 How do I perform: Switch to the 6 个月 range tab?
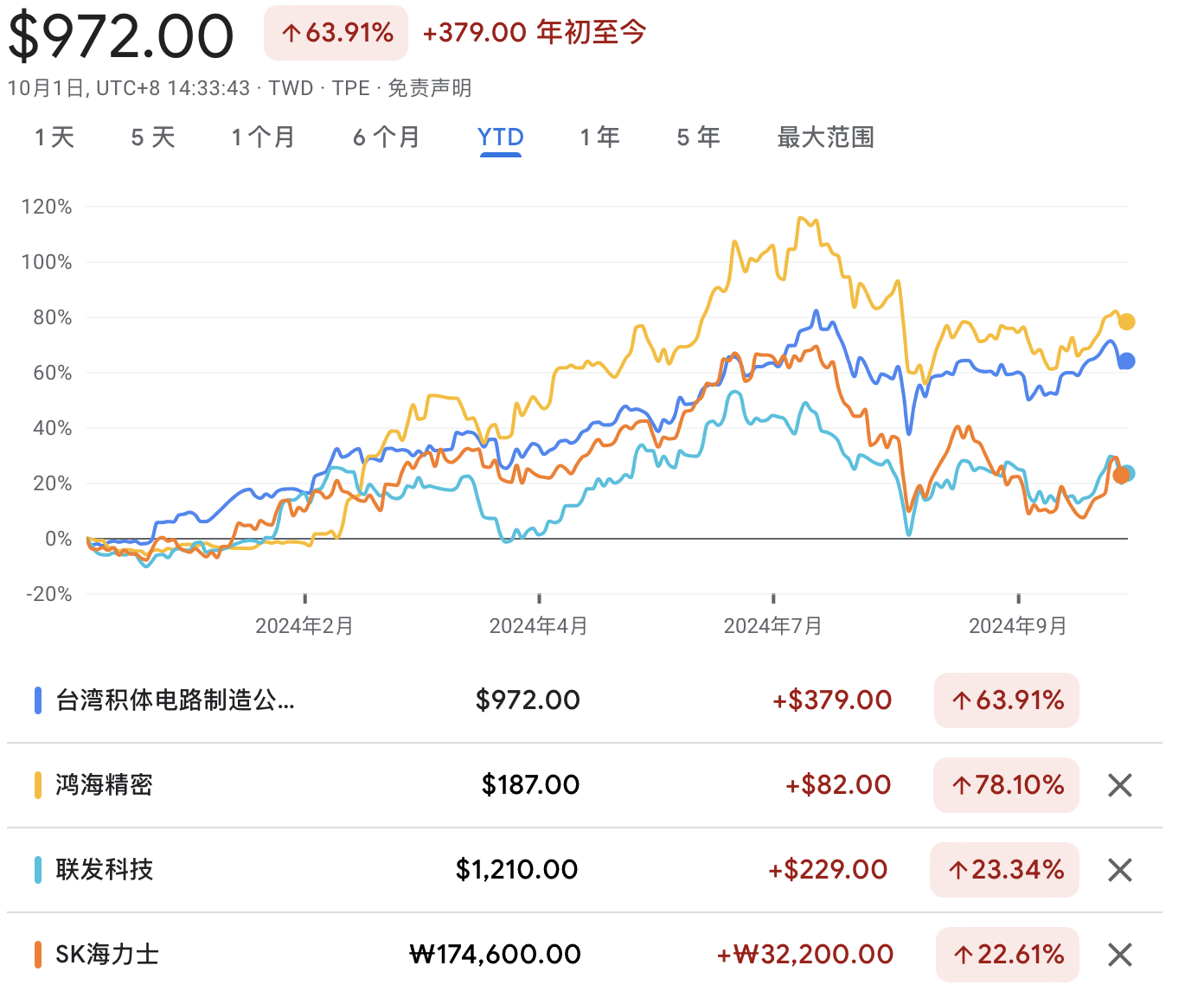click(x=386, y=137)
